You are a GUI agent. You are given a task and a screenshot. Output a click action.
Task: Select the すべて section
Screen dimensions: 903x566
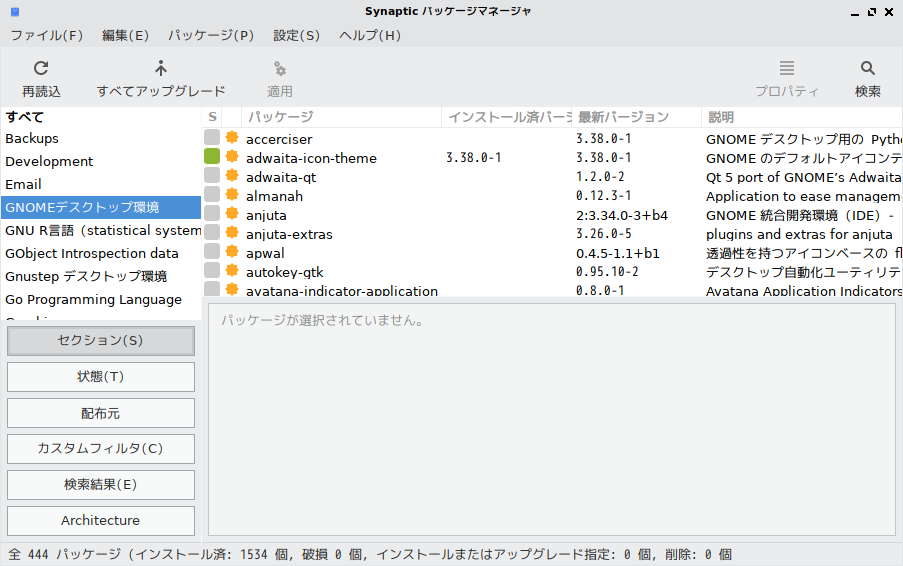tap(101, 117)
